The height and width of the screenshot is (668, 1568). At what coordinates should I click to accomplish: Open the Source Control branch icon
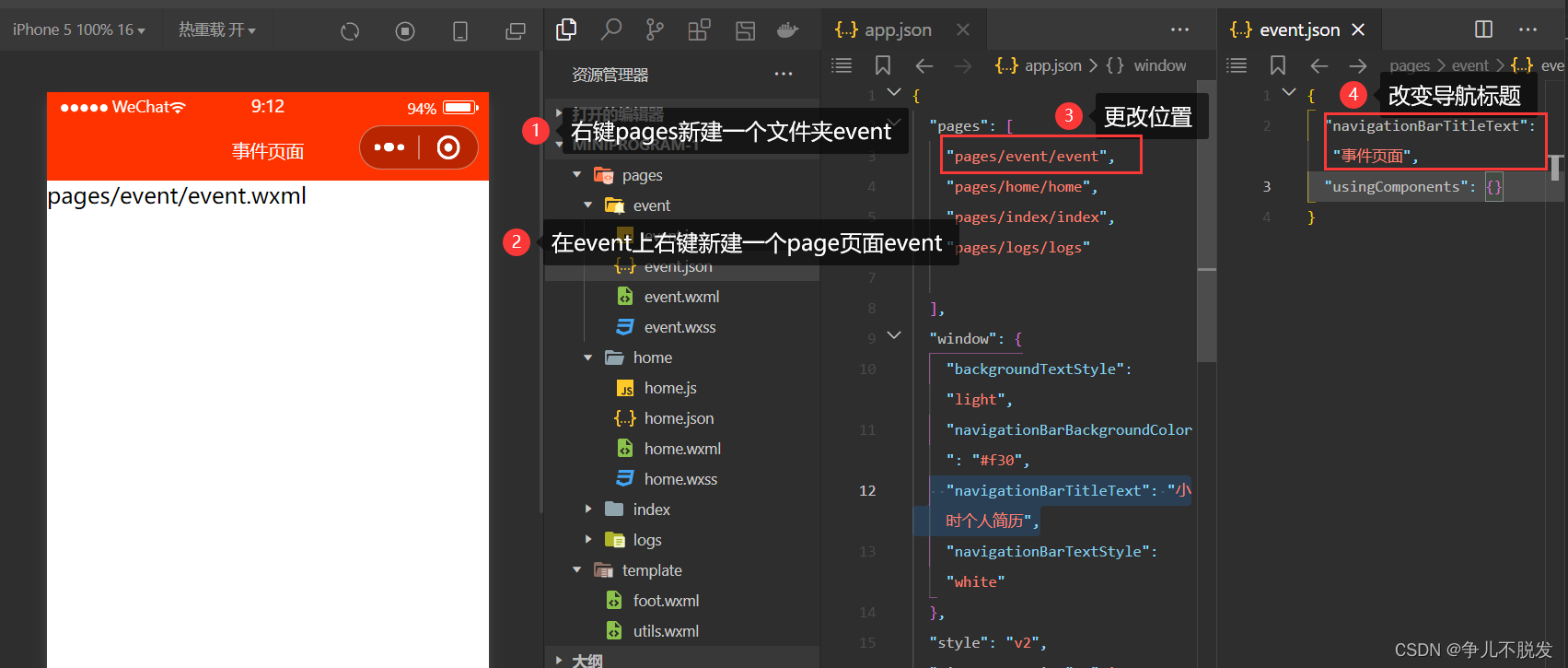tap(655, 29)
